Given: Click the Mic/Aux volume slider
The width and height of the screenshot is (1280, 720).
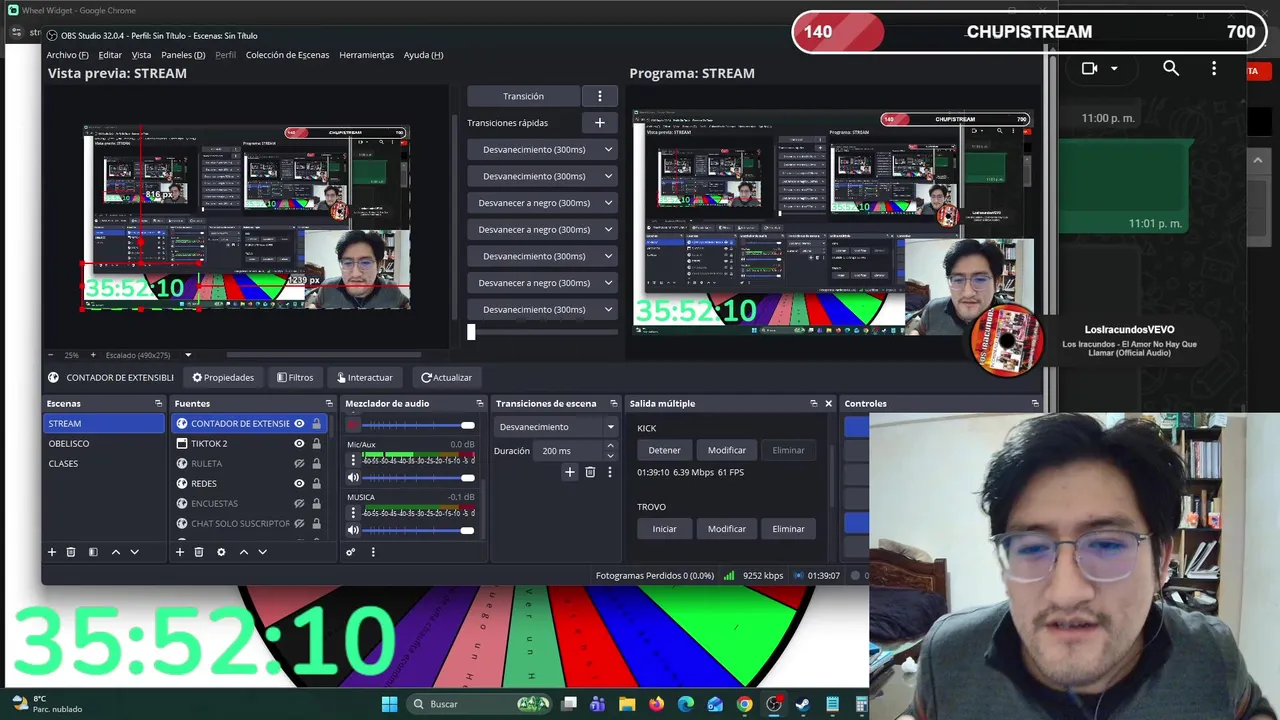Looking at the screenshot, I should (x=419, y=478).
